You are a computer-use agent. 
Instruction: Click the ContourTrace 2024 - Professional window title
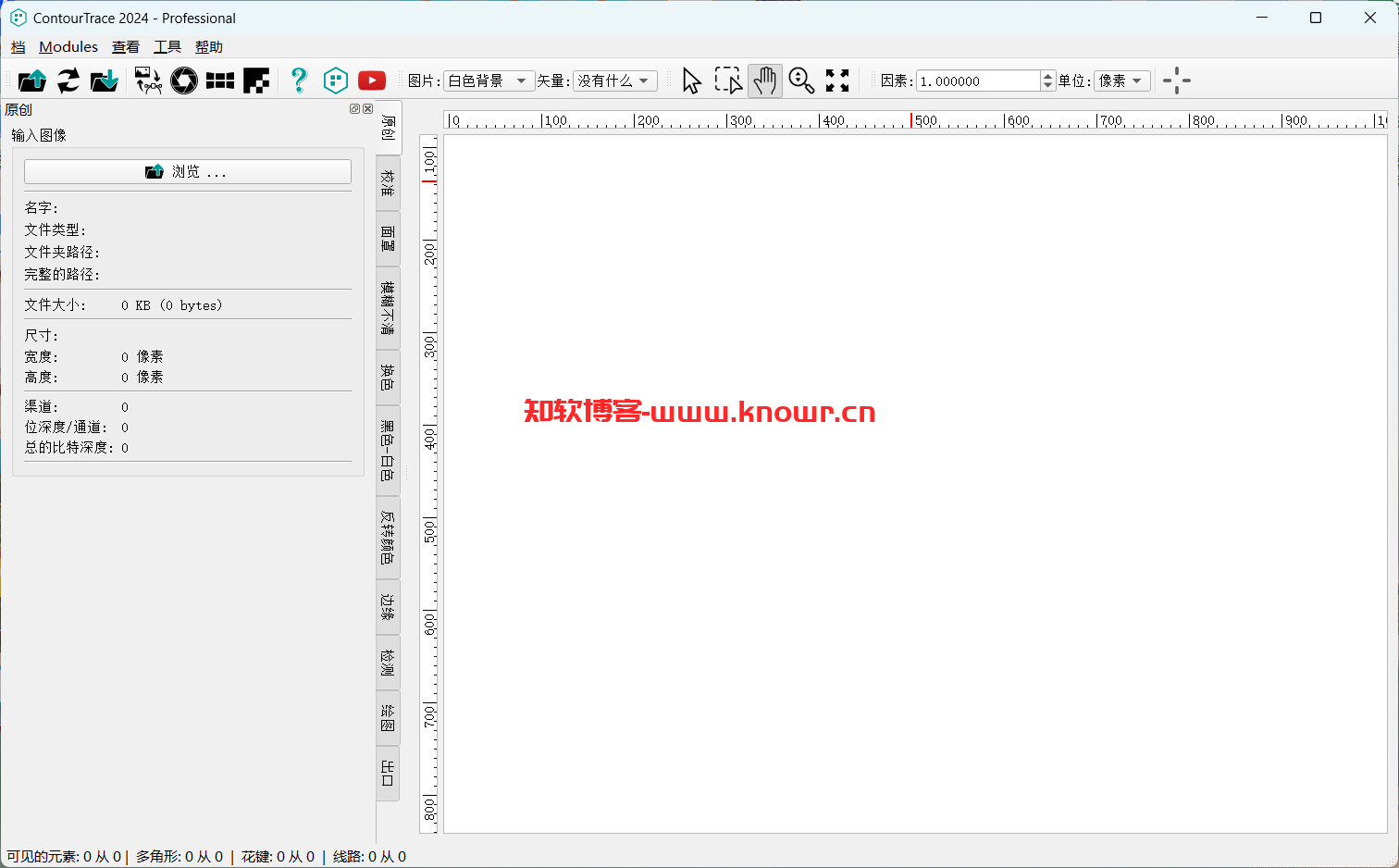tap(134, 18)
